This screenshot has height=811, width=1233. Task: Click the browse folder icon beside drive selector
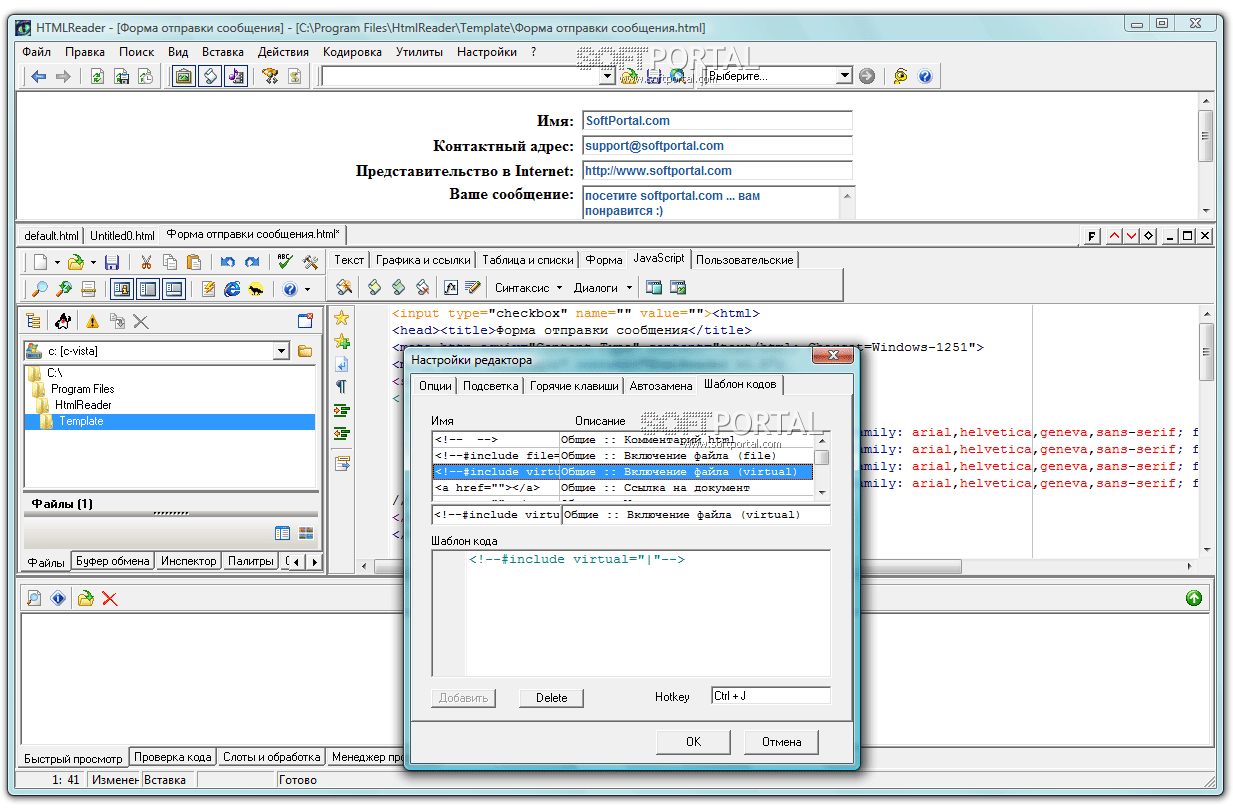tap(305, 351)
